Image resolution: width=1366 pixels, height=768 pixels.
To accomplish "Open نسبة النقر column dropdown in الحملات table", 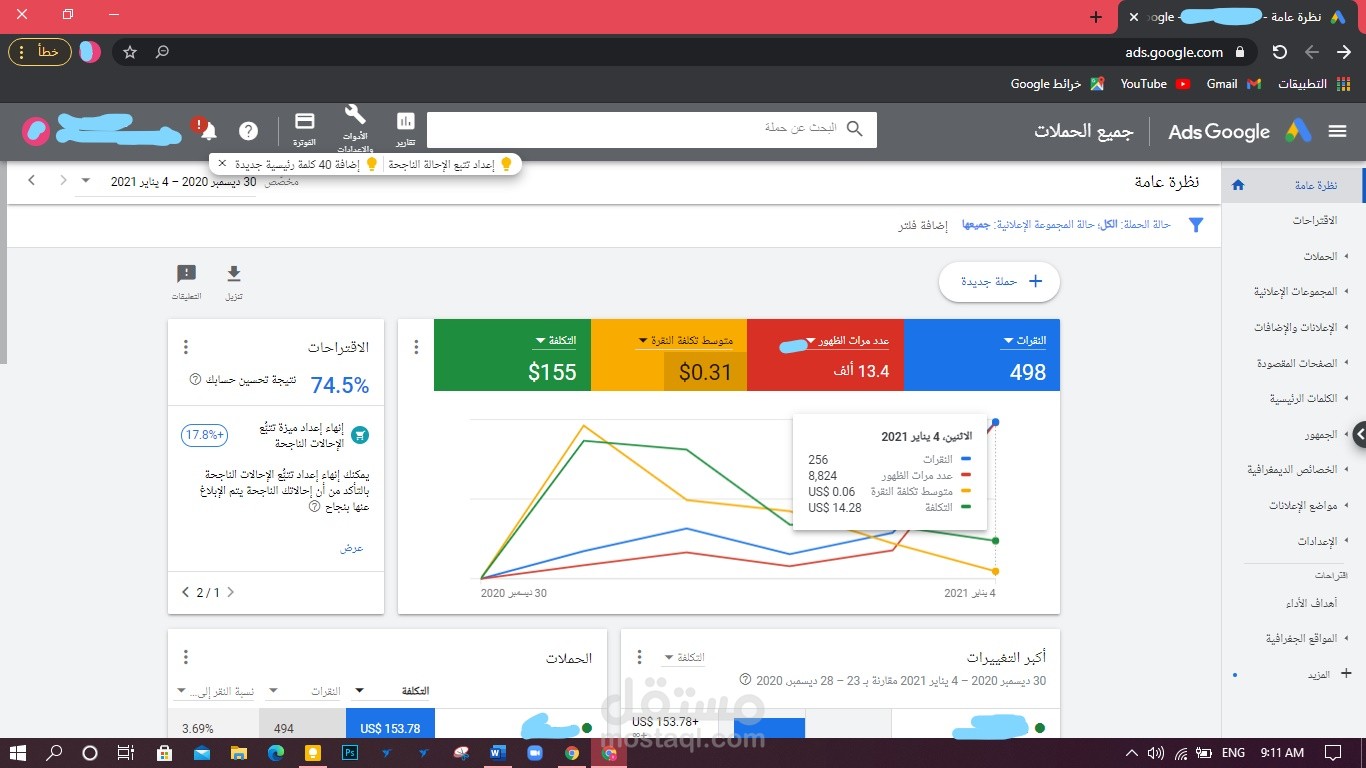I will click(215, 691).
